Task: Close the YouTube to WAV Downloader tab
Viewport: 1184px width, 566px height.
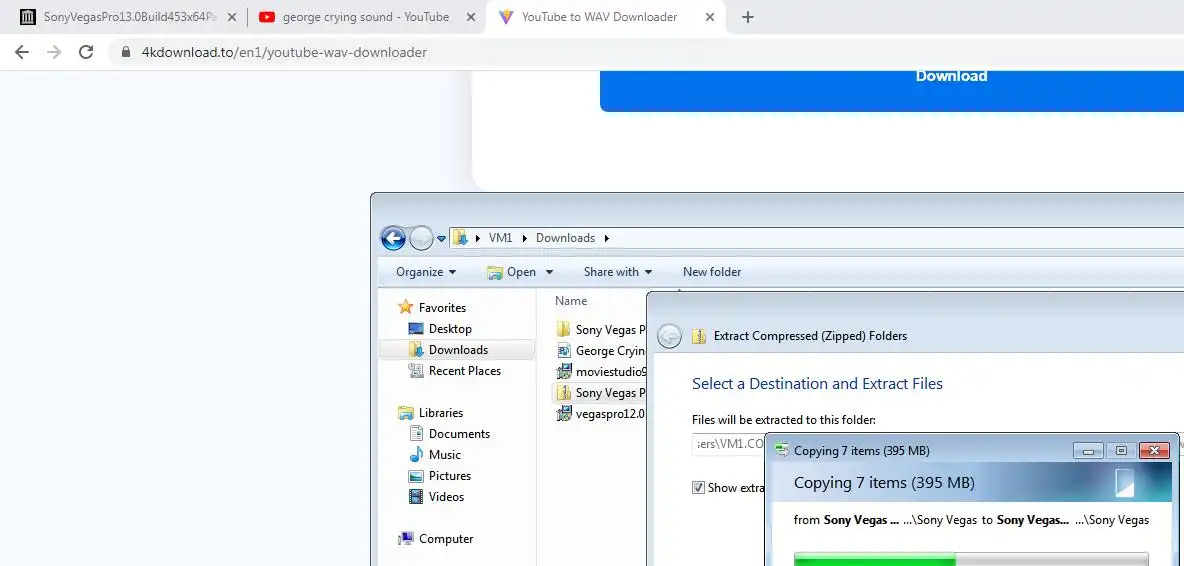Action: click(x=710, y=17)
